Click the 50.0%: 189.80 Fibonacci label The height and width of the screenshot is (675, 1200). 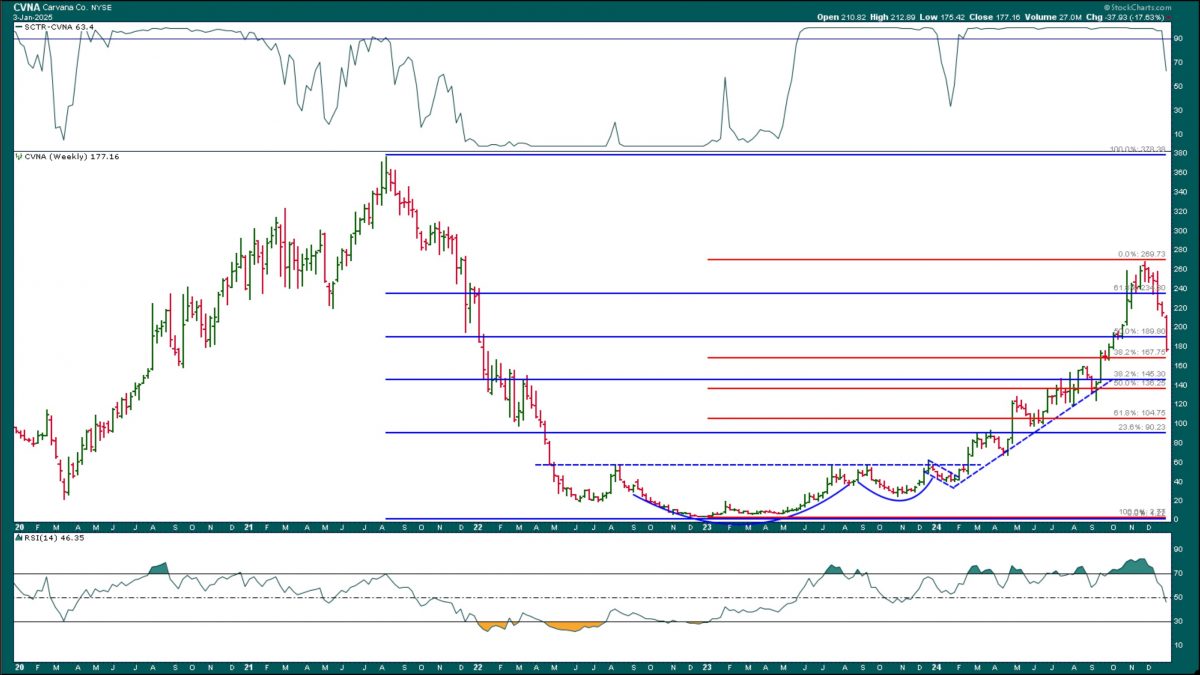pyautogui.click(x=1142, y=331)
